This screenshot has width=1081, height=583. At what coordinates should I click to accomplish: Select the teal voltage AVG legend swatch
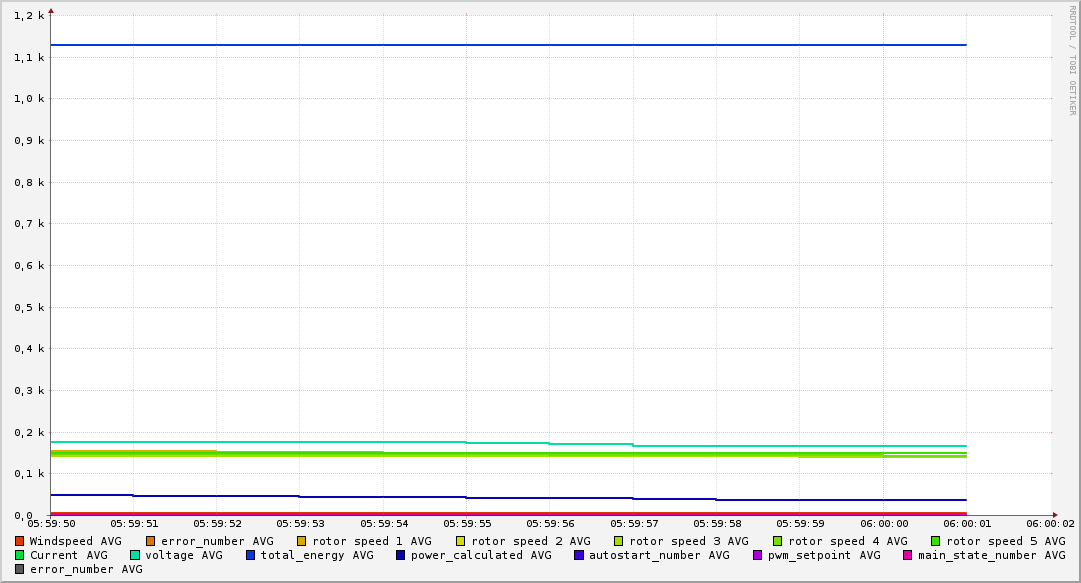(x=135, y=555)
